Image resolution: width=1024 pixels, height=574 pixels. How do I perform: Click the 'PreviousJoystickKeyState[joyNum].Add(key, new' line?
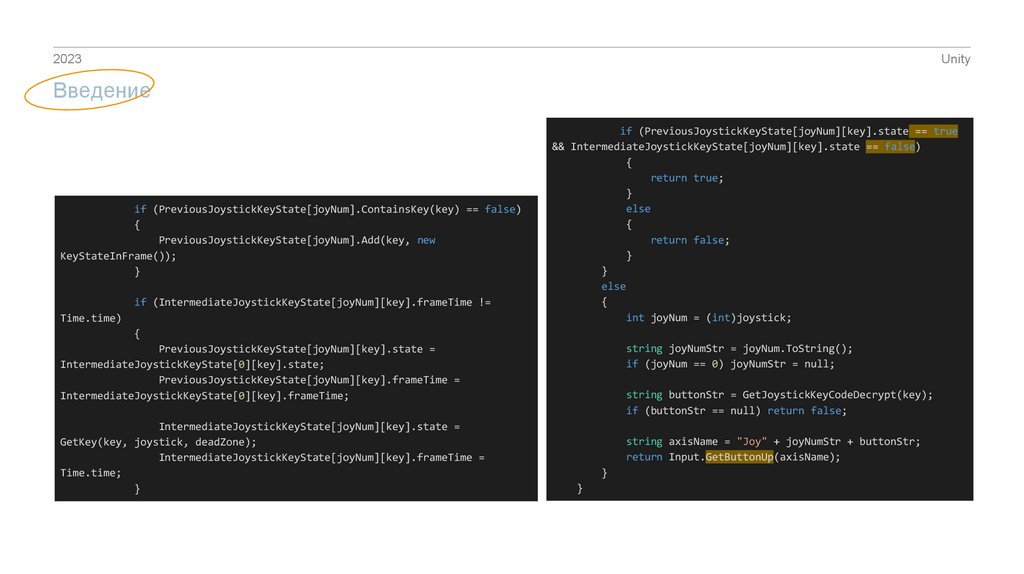tap(296, 240)
